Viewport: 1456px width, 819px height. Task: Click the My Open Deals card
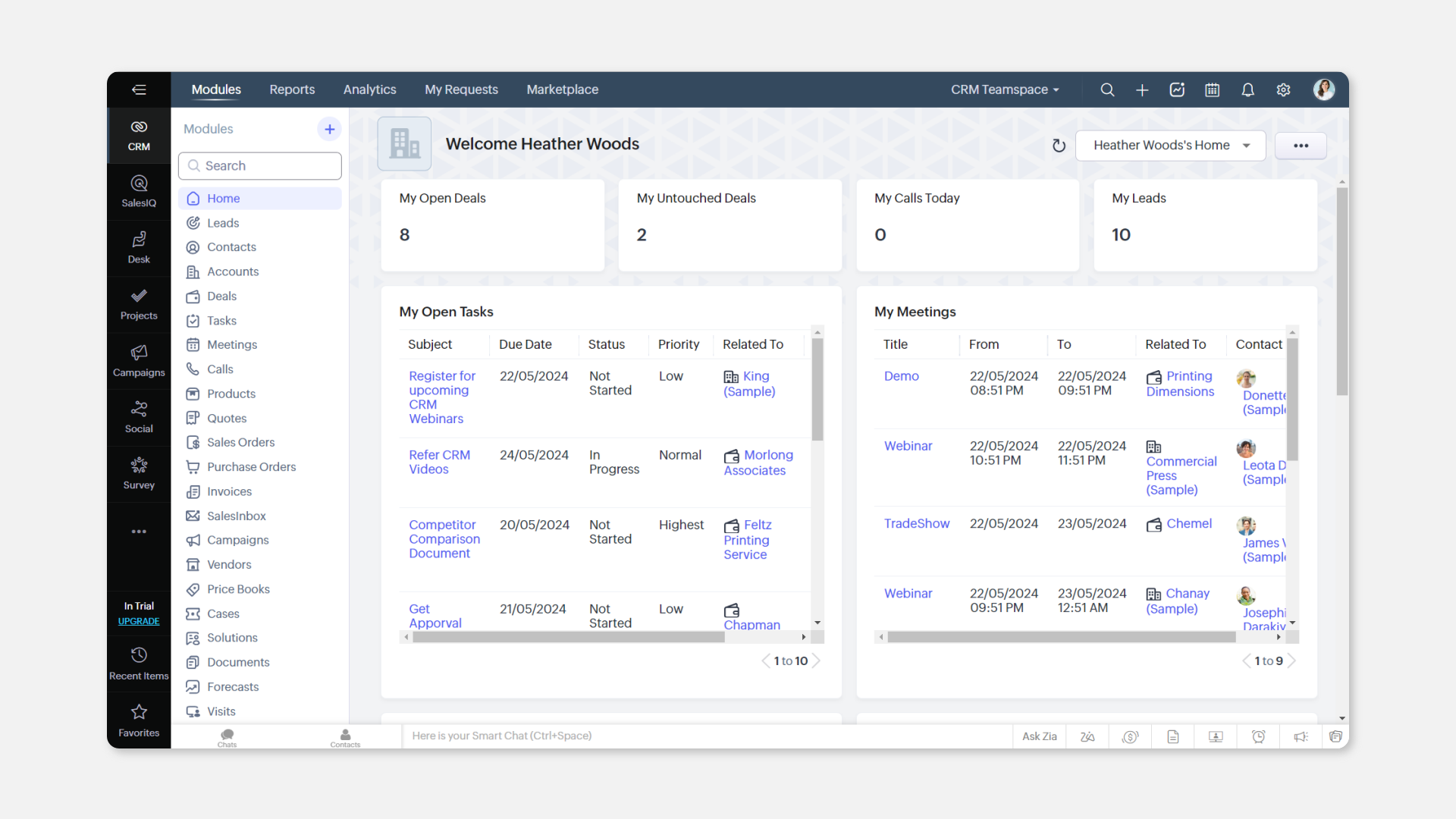pyautogui.click(x=493, y=225)
